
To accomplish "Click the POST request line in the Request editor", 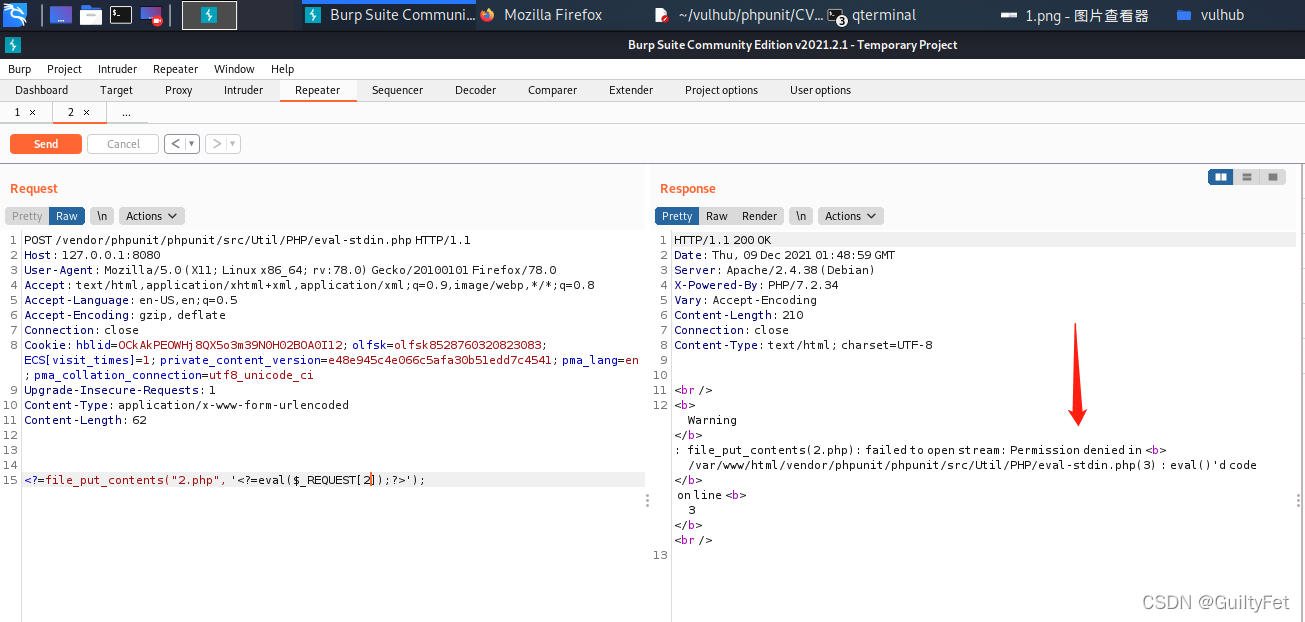I will click(x=247, y=240).
